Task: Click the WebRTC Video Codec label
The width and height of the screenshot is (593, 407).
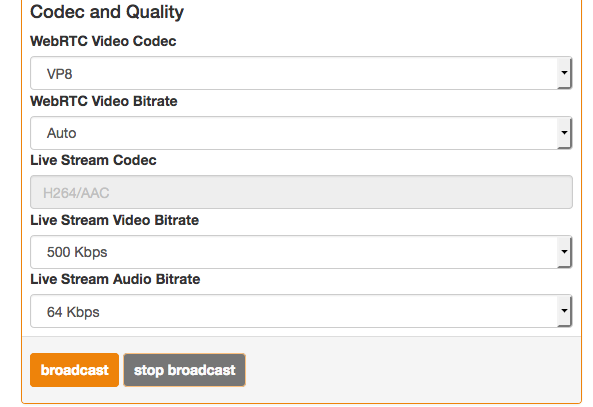Action: point(103,41)
